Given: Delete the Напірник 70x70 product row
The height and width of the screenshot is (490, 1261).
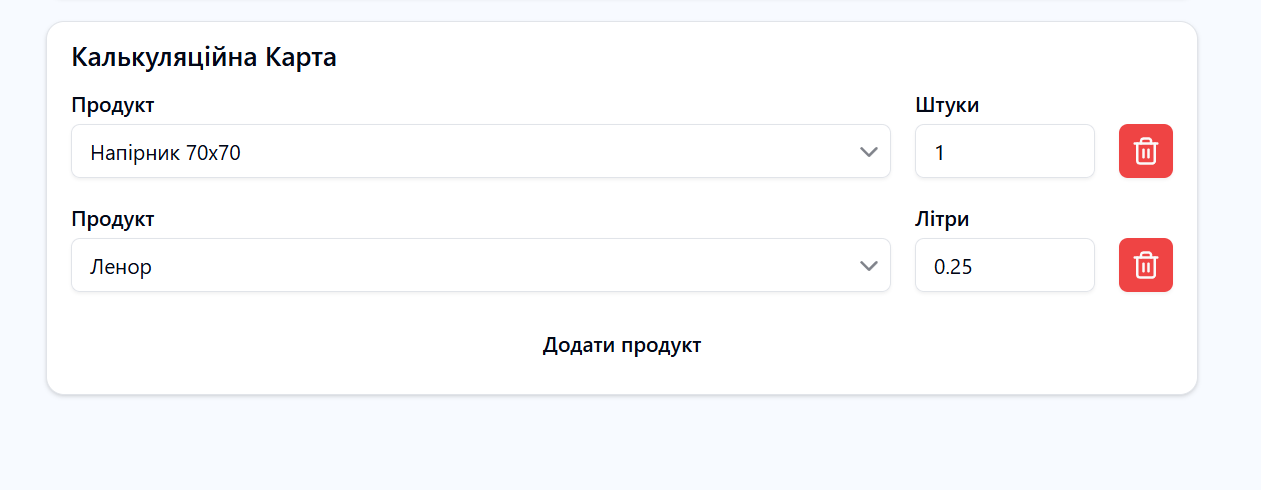Looking at the screenshot, I should pyautogui.click(x=1145, y=151).
